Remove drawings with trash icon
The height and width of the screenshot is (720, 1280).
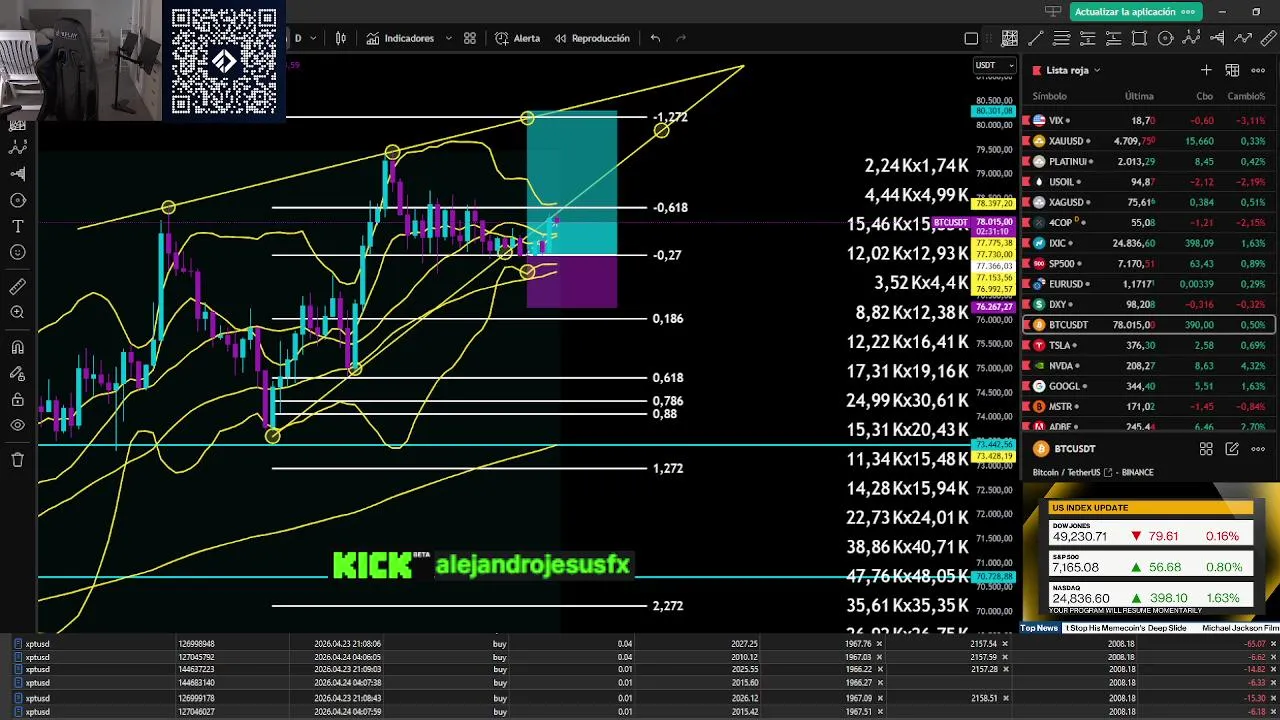[x=17, y=460]
